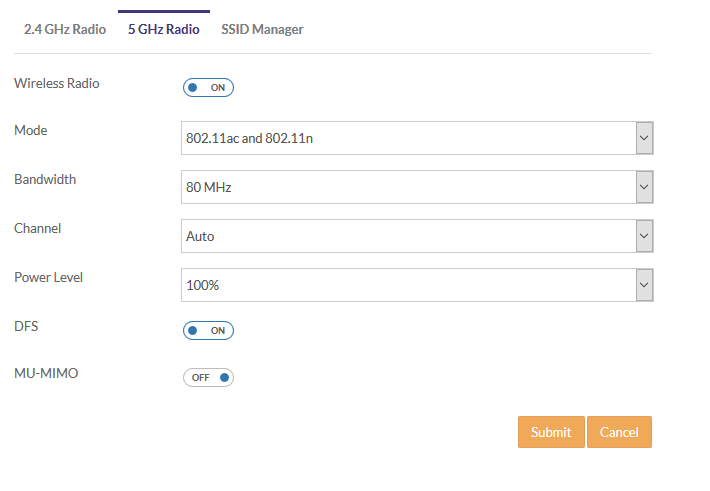Turn off the Wireless Radio switch
Viewport: 710px width, 491px height.
click(x=208, y=88)
